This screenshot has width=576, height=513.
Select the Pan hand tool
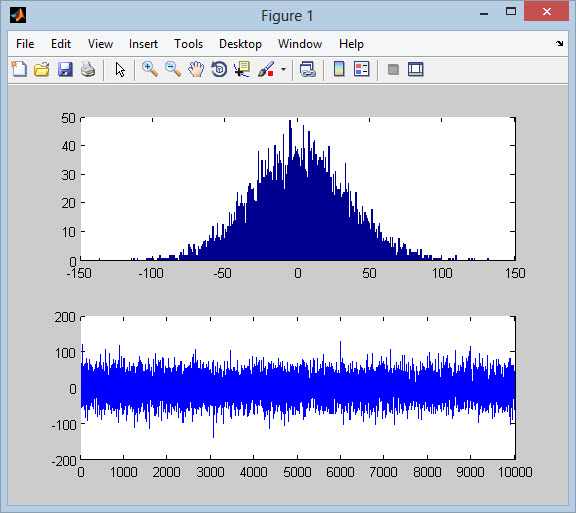(x=196, y=69)
